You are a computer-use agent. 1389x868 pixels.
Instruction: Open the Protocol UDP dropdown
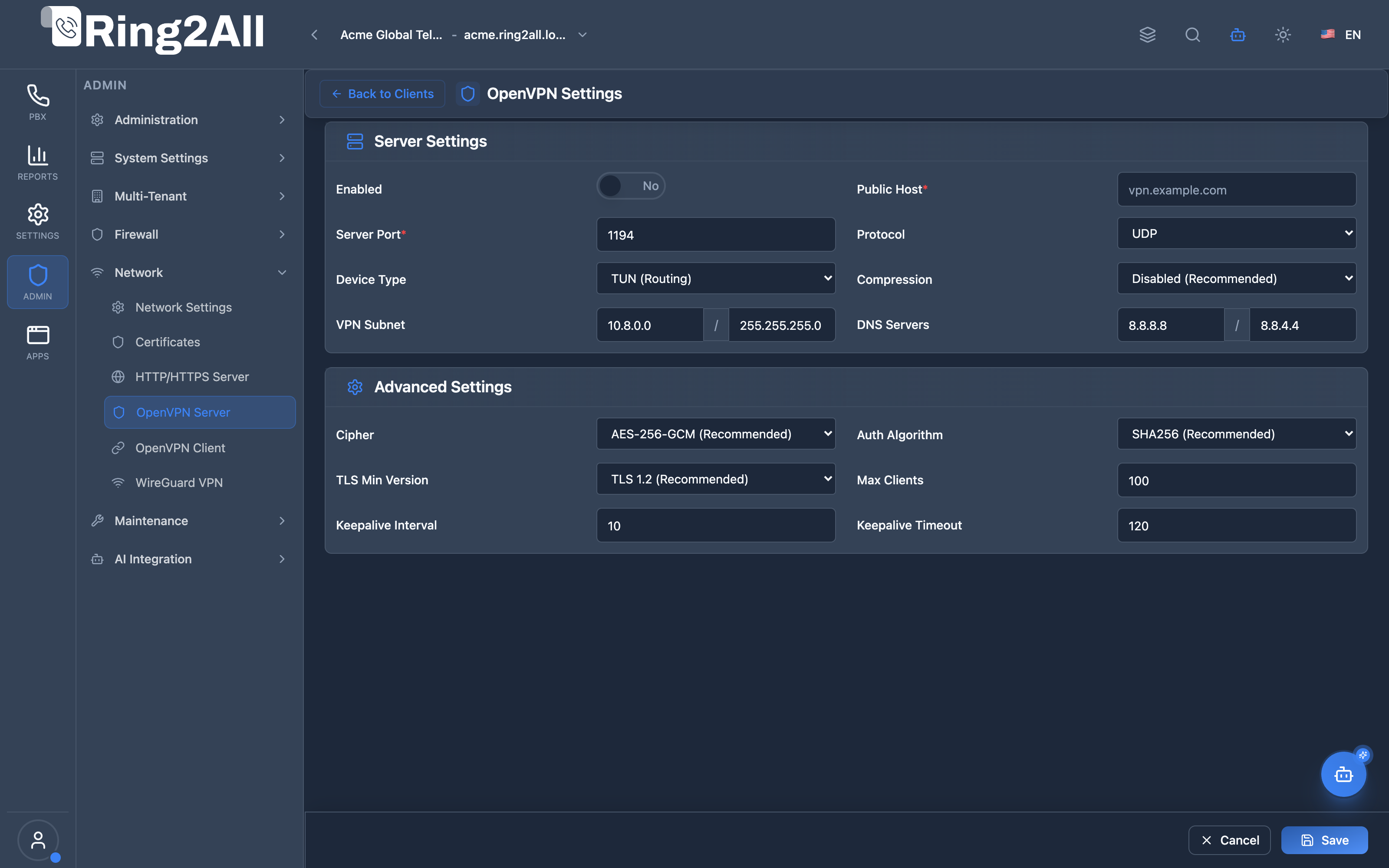tap(1237, 233)
